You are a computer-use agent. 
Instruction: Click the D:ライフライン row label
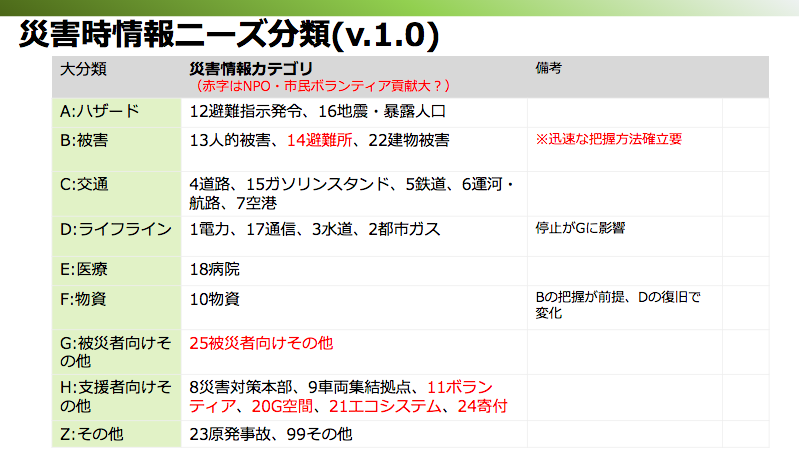coord(116,229)
